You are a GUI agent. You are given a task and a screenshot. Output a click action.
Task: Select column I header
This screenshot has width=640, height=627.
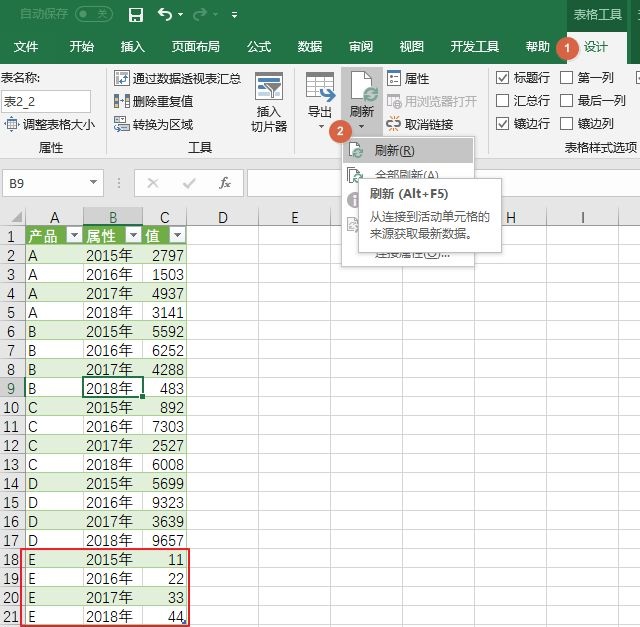[x=582, y=217]
